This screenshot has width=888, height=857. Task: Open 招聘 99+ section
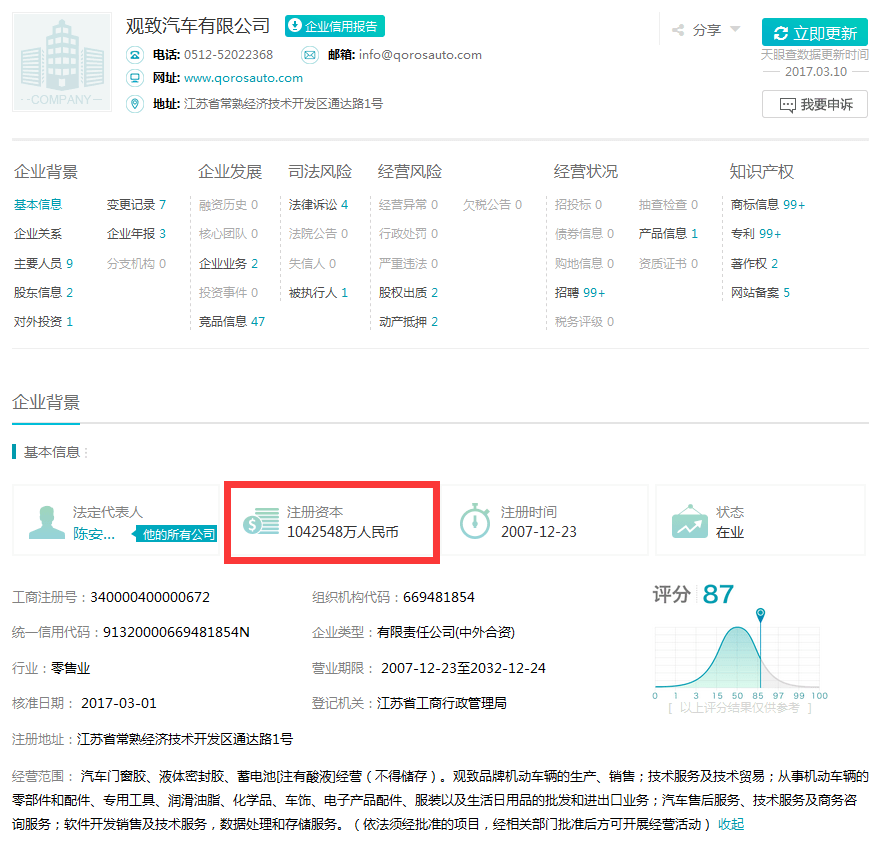click(580, 292)
